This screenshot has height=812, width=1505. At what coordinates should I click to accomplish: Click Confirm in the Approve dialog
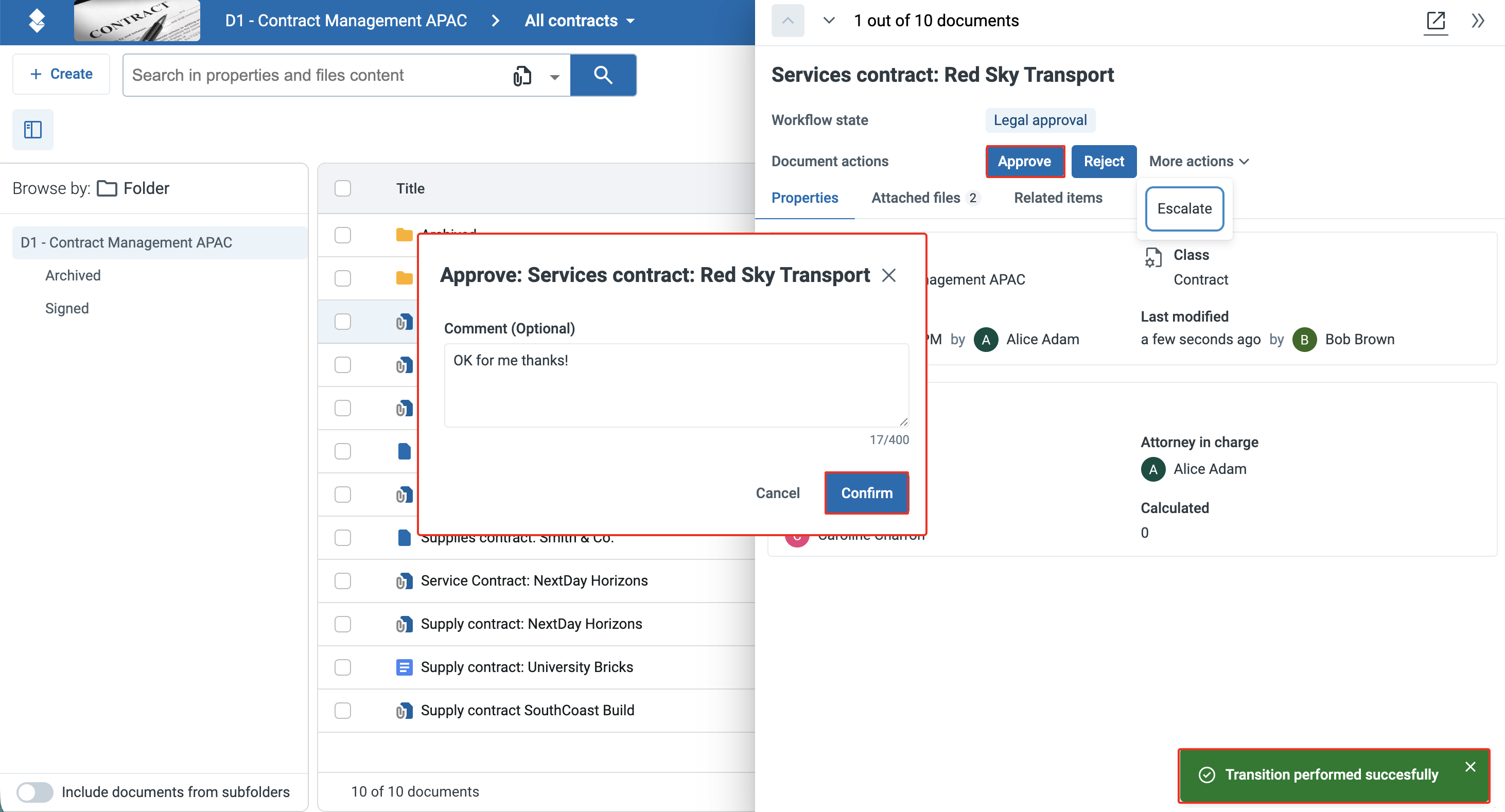pos(866,493)
